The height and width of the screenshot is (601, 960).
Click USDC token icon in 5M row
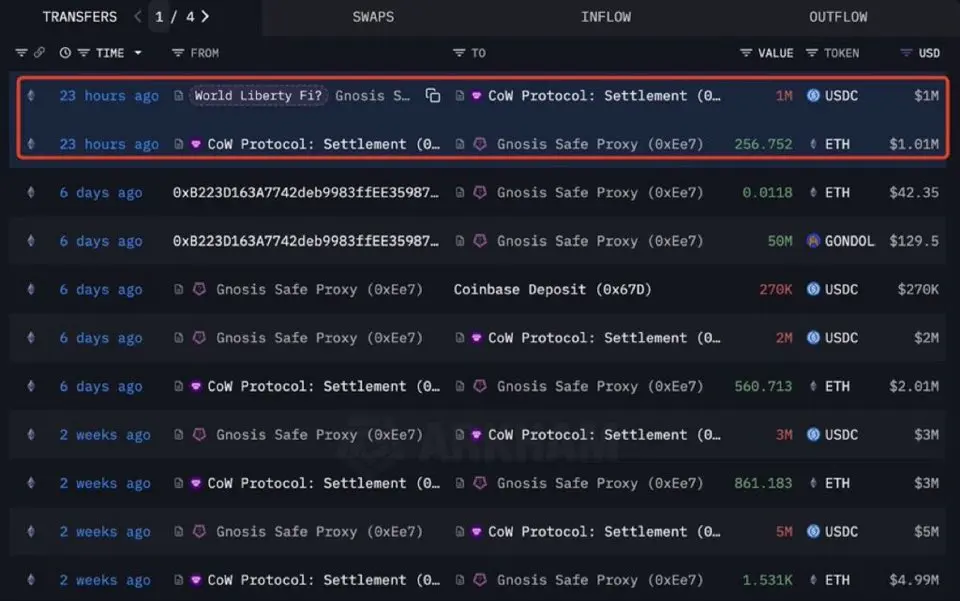[813, 531]
